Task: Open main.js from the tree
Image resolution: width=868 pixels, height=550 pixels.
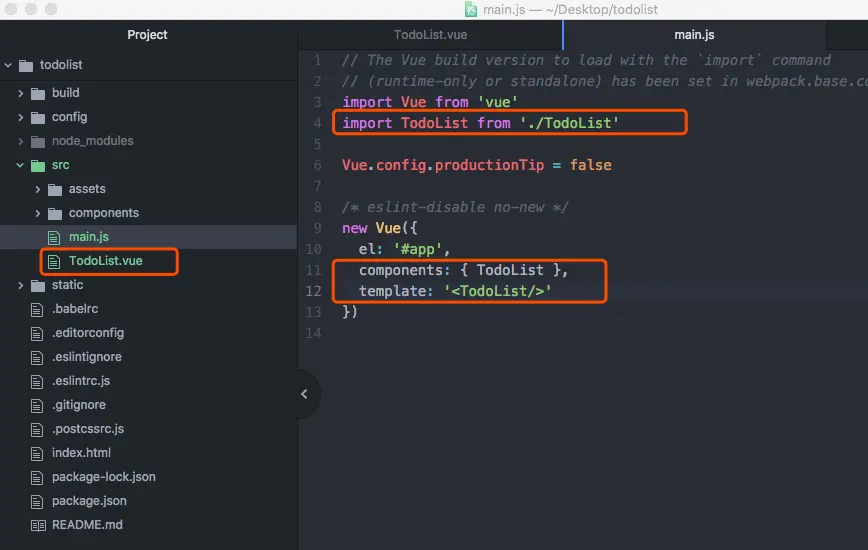Action: (89, 237)
